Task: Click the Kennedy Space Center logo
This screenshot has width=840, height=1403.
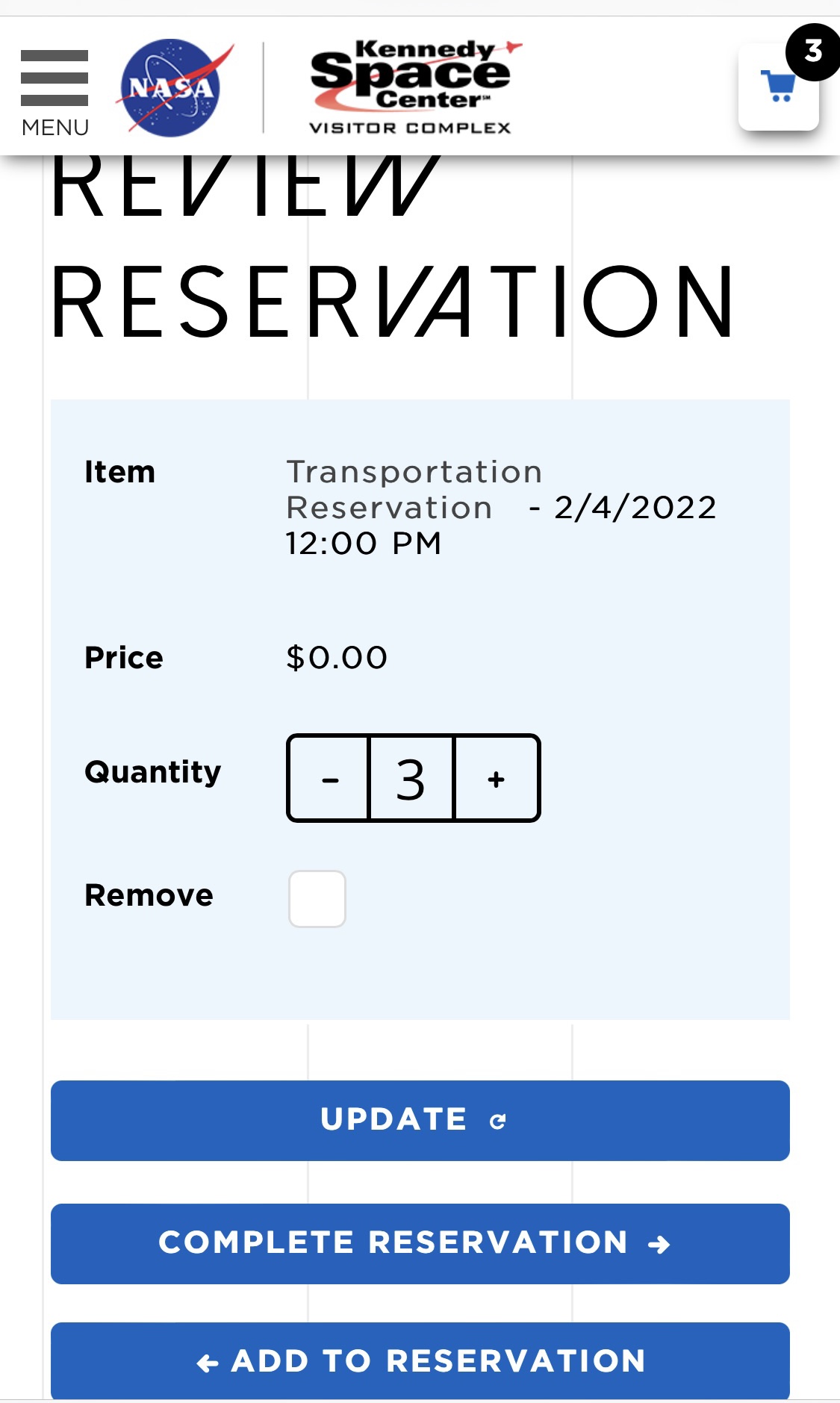Action: 411,87
